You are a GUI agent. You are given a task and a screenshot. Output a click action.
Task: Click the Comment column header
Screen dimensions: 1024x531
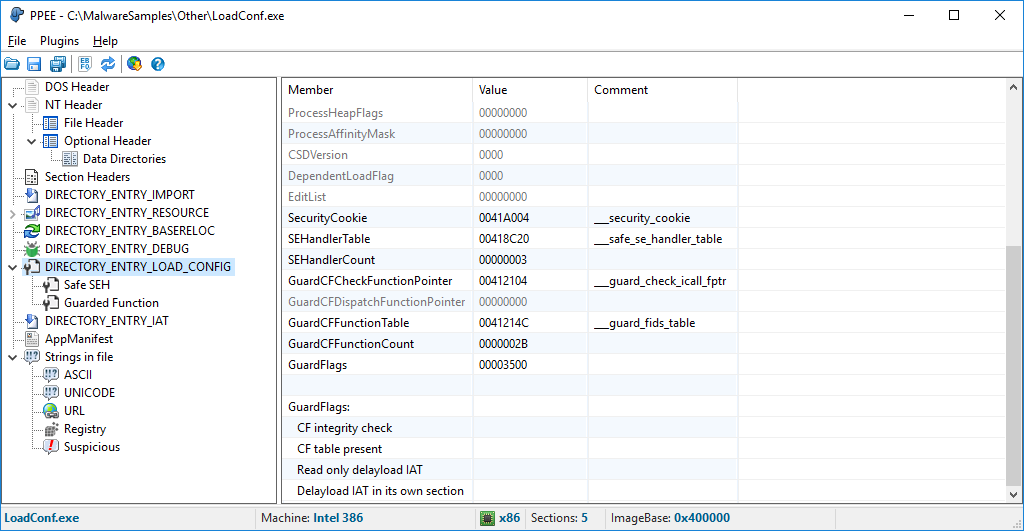pos(662,90)
